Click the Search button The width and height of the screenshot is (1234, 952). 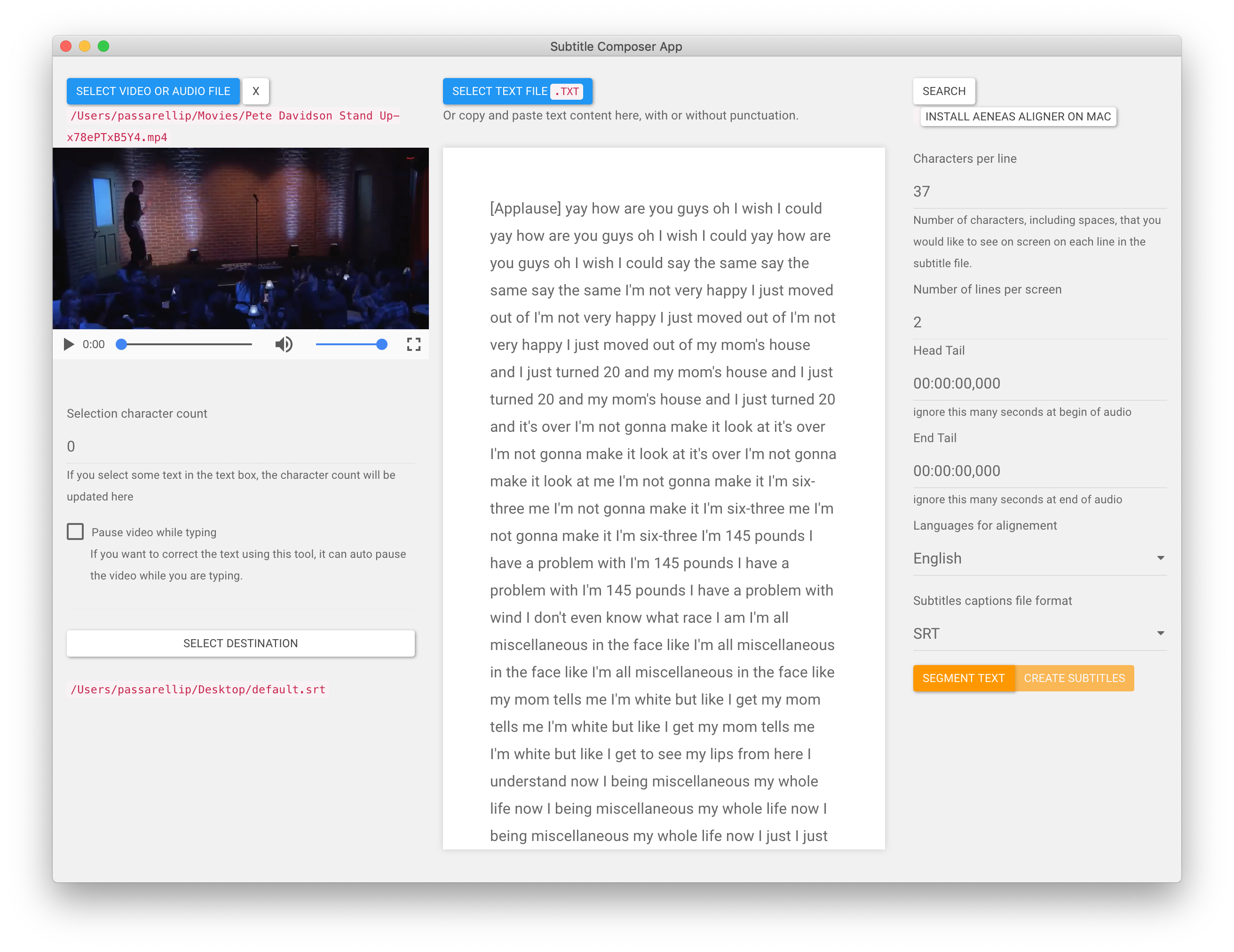pyautogui.click(x=943, y=91)
